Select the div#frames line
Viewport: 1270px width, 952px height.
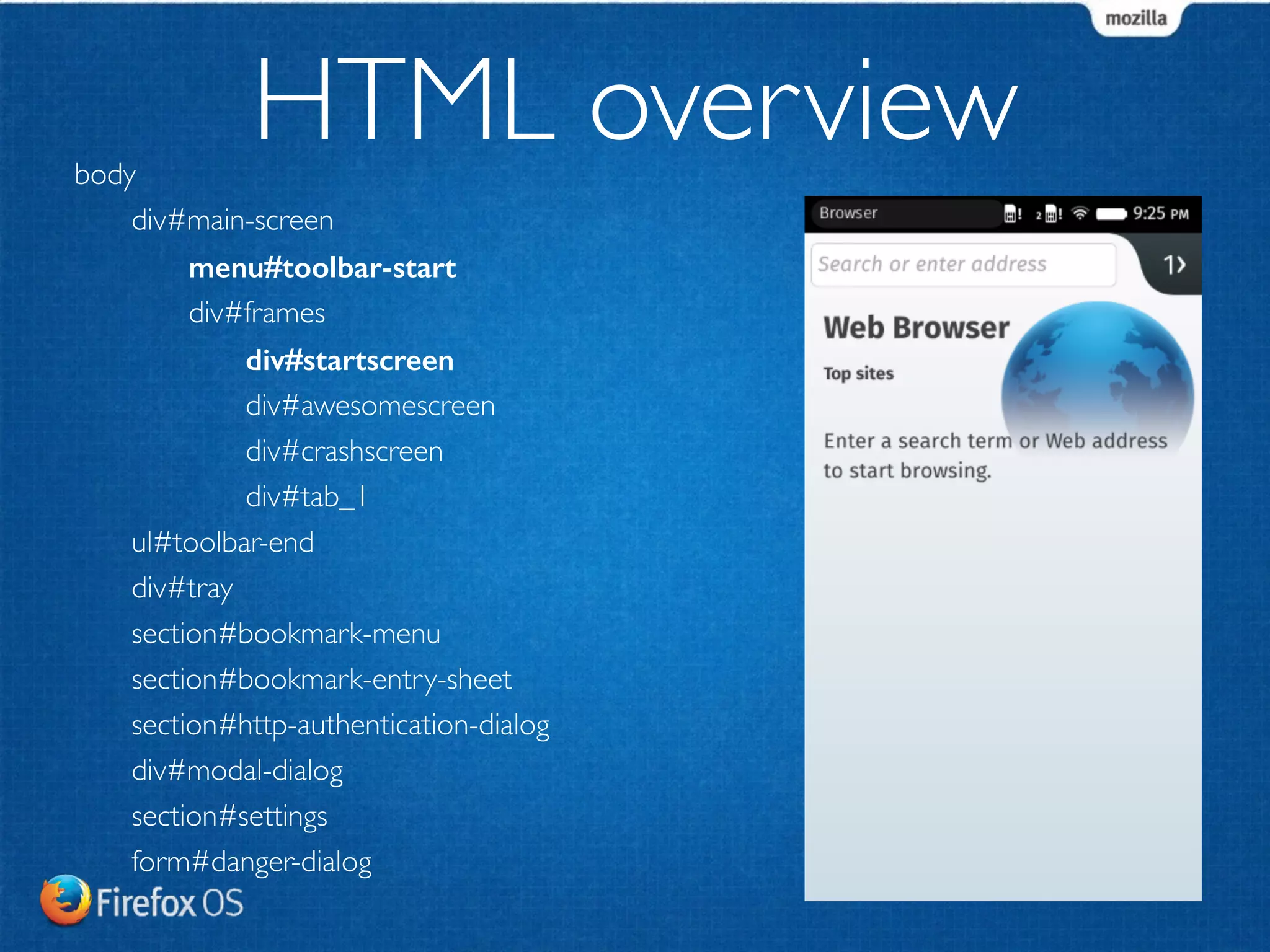257,313
